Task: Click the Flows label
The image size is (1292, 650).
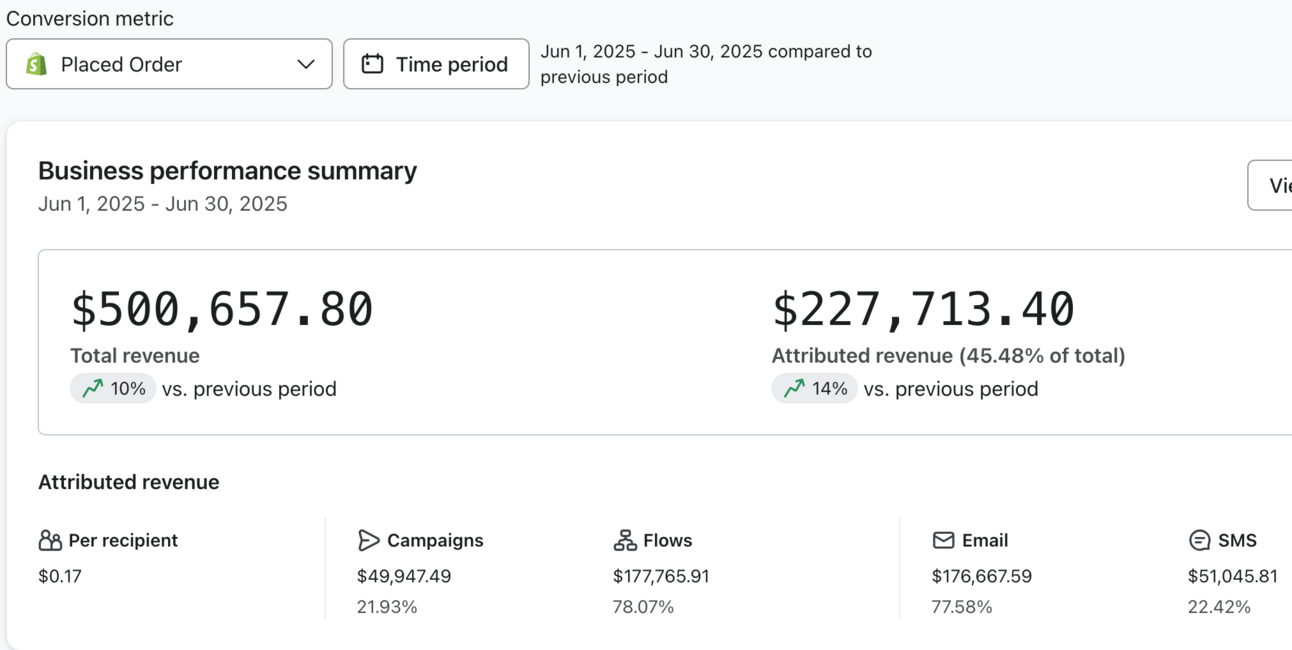Action: [x=668, y=541]
